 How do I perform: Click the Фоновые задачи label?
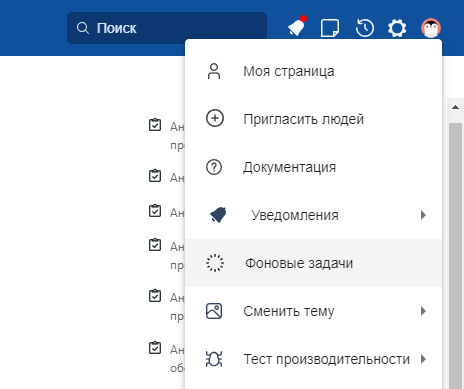coord(299,263)
